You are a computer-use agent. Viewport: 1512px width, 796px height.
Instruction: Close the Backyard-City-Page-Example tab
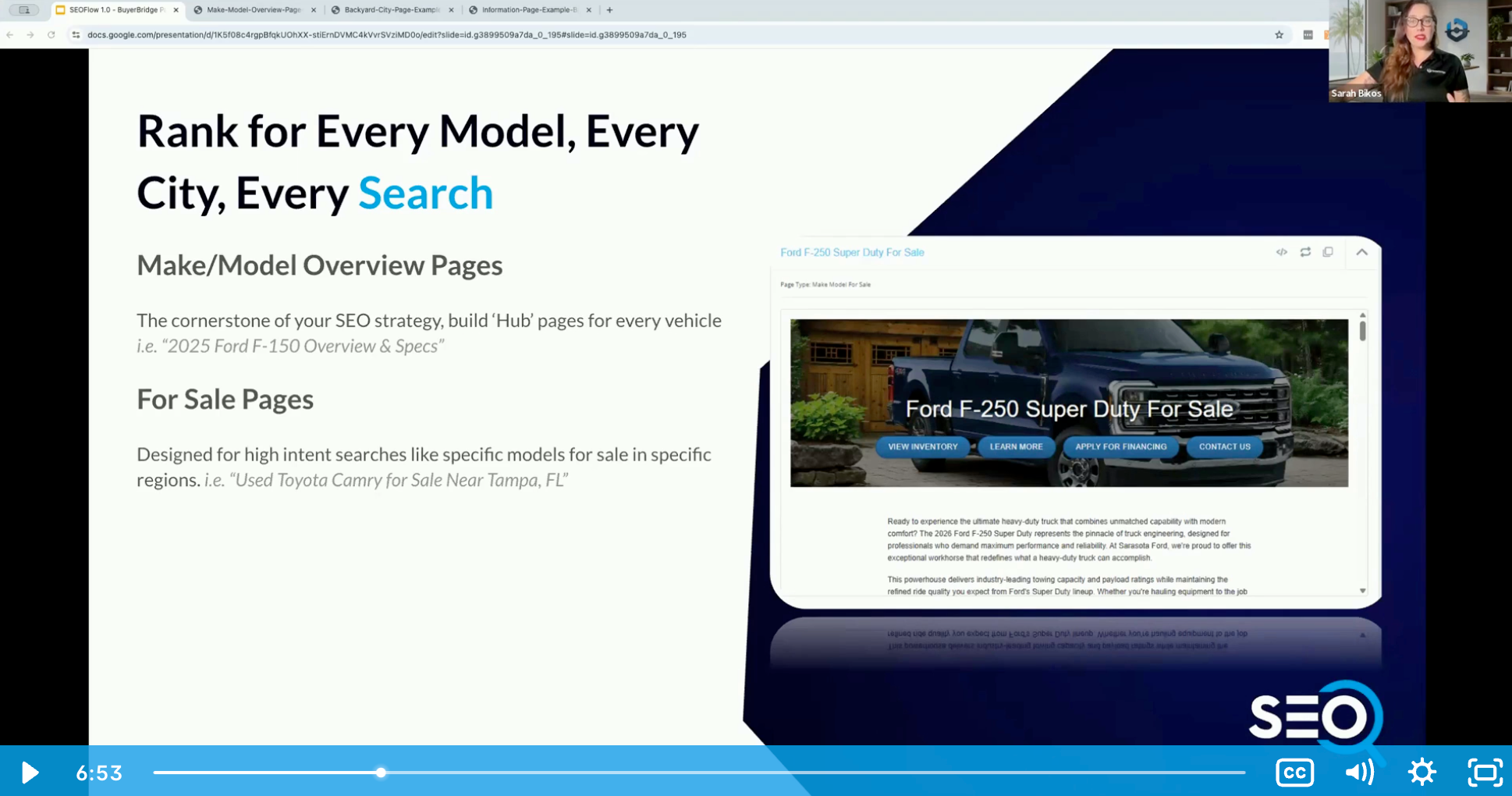(451, 10)
